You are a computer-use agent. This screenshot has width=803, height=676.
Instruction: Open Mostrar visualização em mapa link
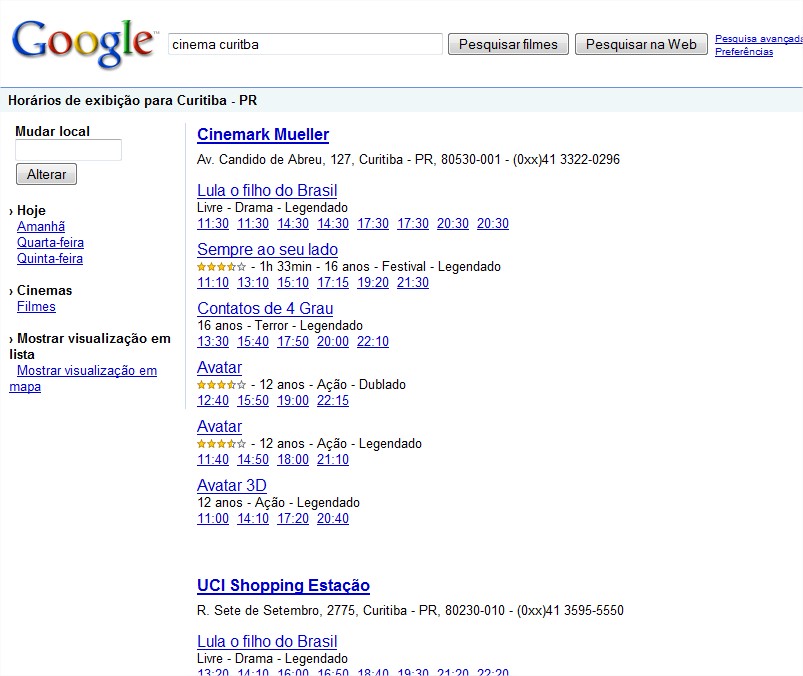click(87, 370)
